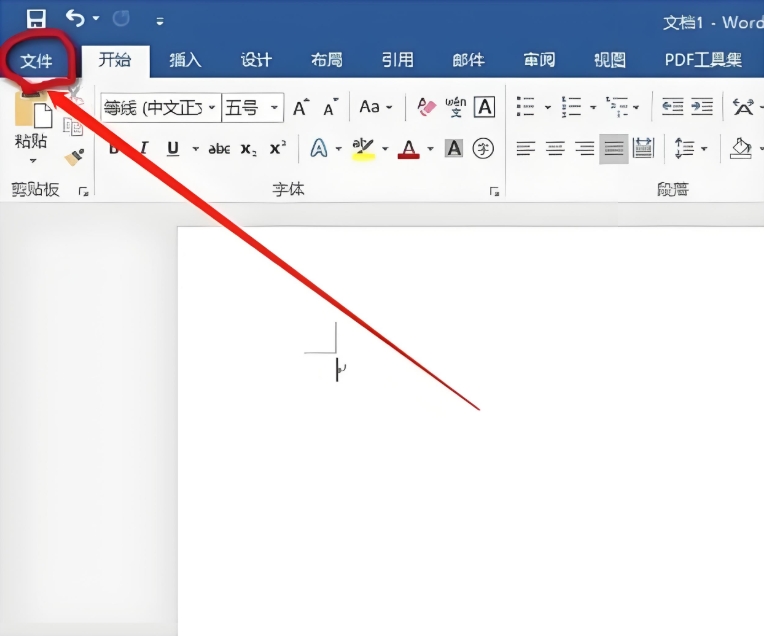Open the 布局 ribbon tab
Image resolution: width=764 pixels, height=636 pixels.
click(327, 60)
